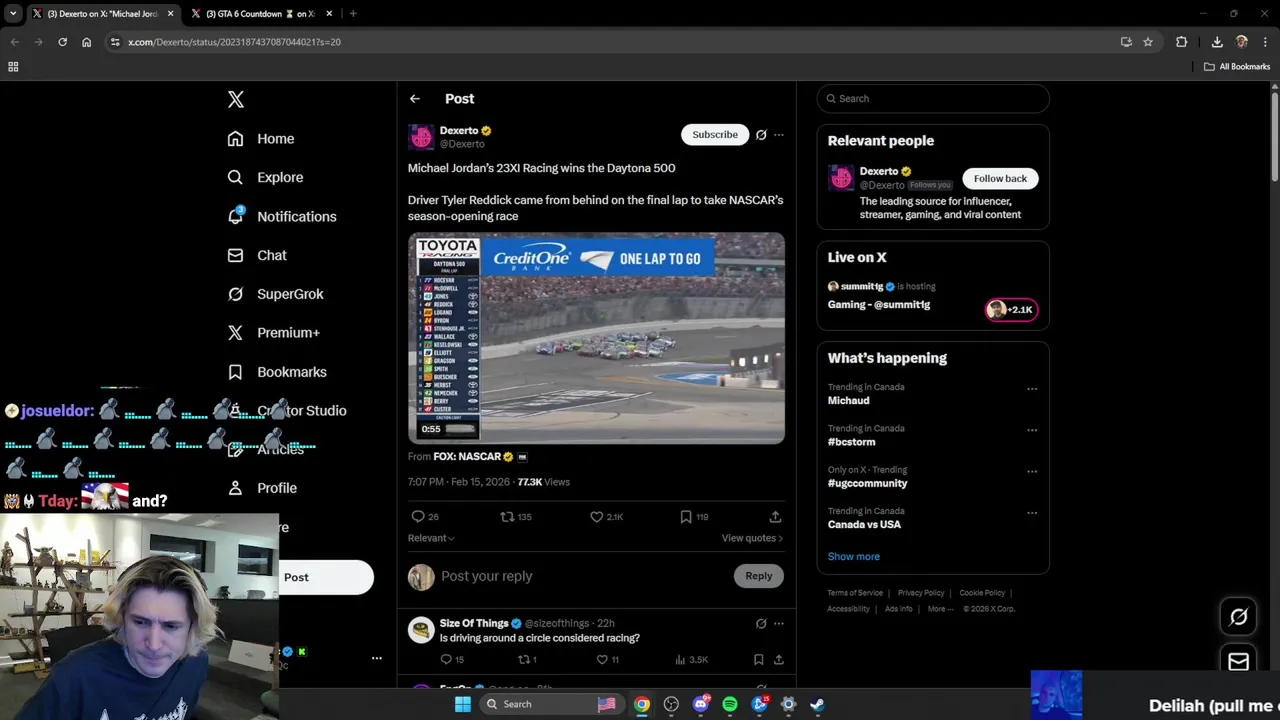
Task: Open SuperGrok in the sidebar
Action: pos(275,294)
